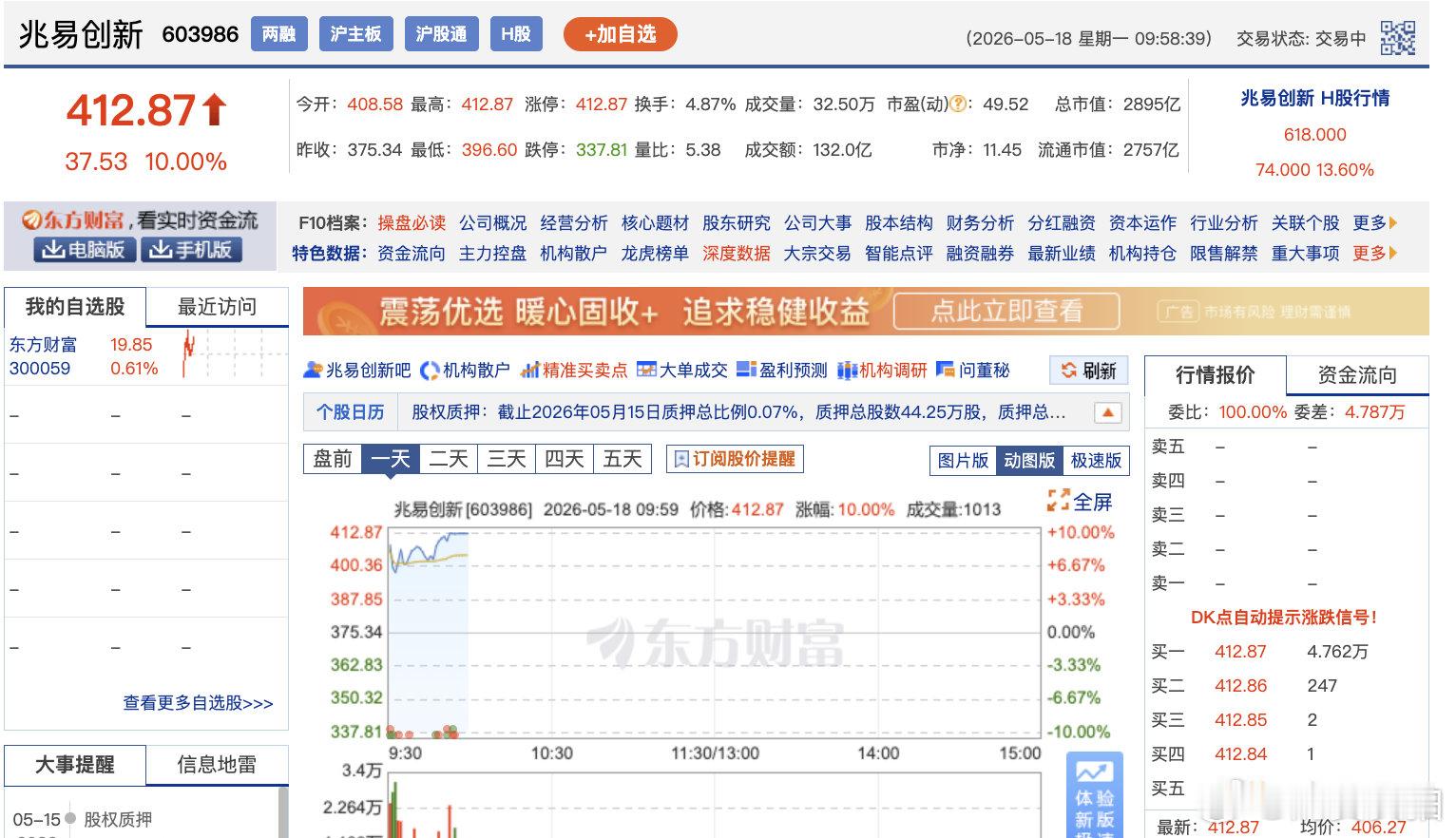Switch to 资金流向 tab on right panel
This screenshot has height=838, width=1456.
(x=1356, y=374)
